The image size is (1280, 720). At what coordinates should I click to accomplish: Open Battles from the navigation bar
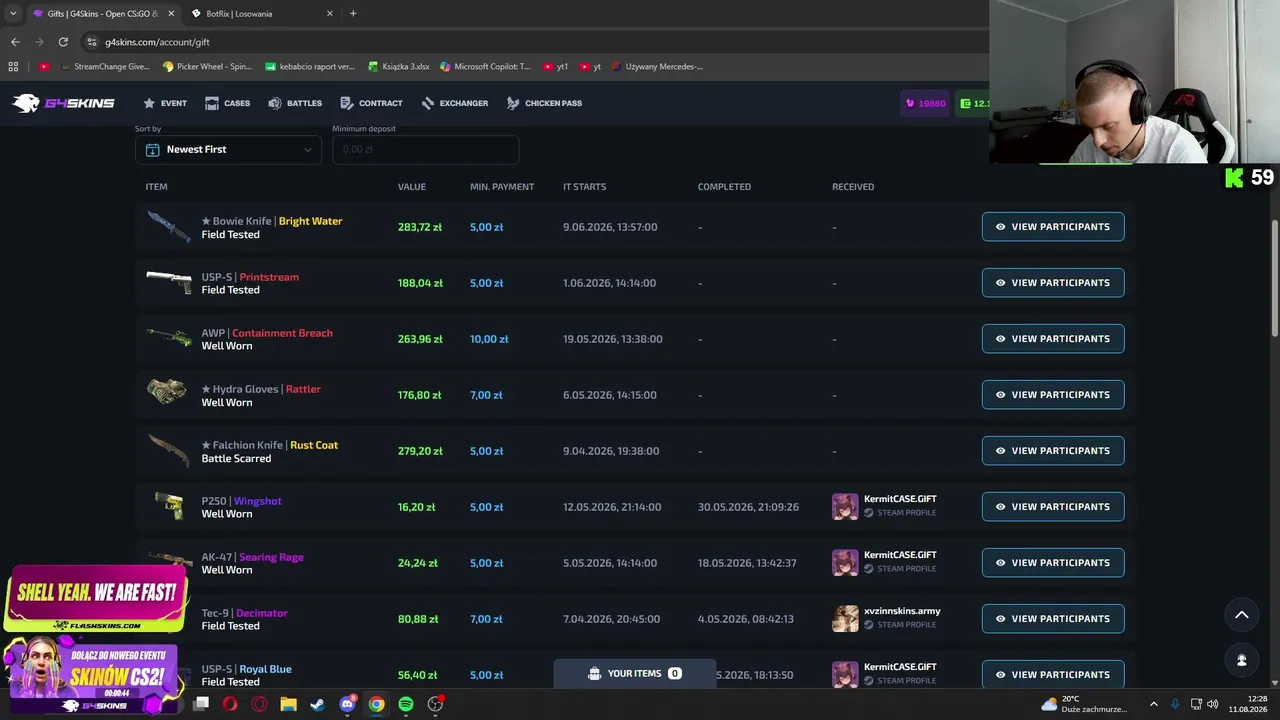coord(295,103)
